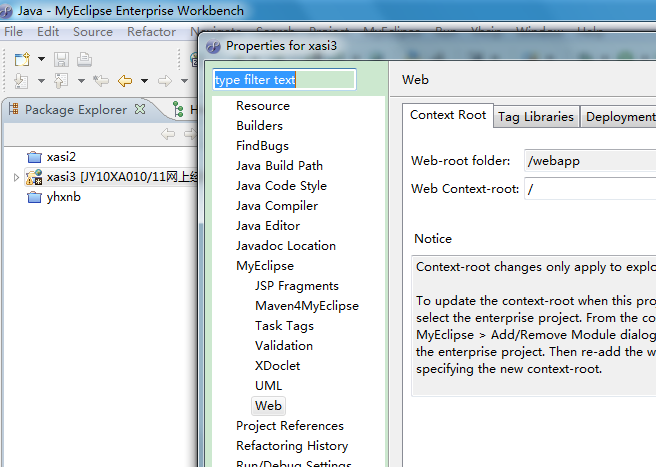Image resolution: width=656 pixels, height=467 pixels.
Task: Open the Source menu
Action: click(93, 32)
